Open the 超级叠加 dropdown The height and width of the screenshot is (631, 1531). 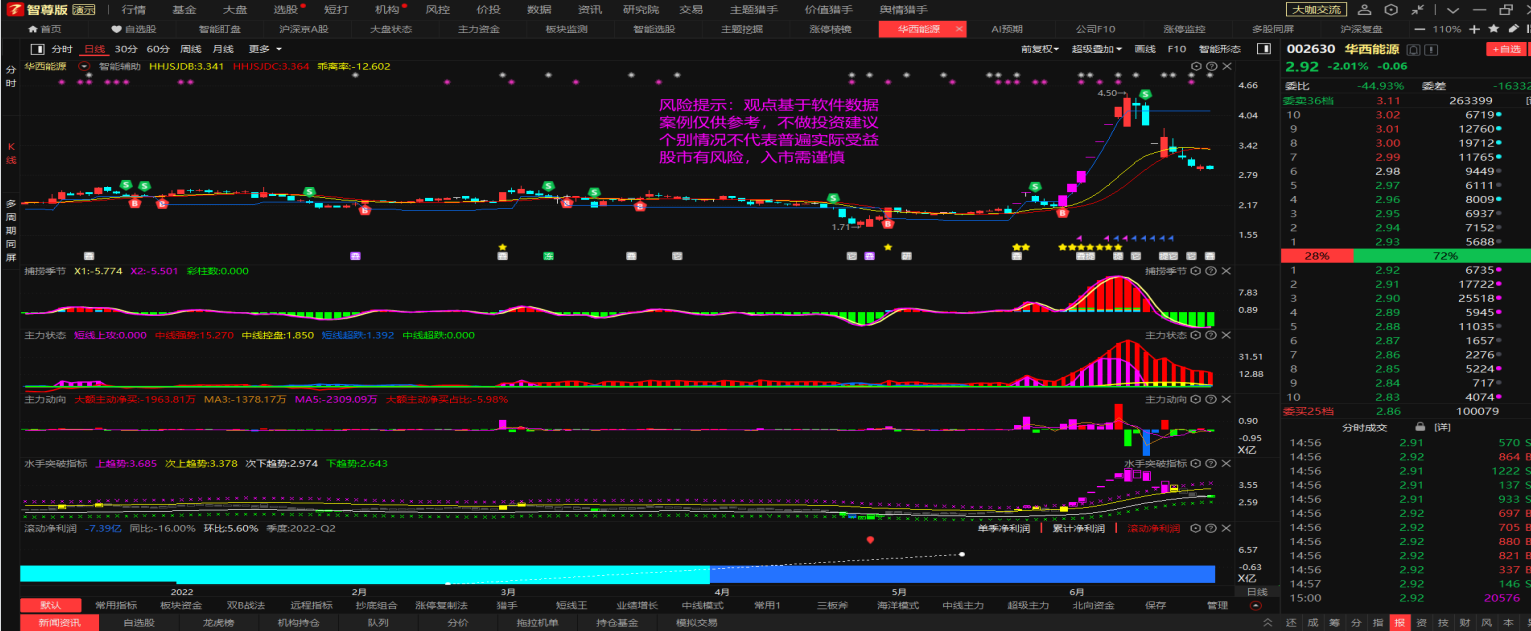coord(1096,49)
